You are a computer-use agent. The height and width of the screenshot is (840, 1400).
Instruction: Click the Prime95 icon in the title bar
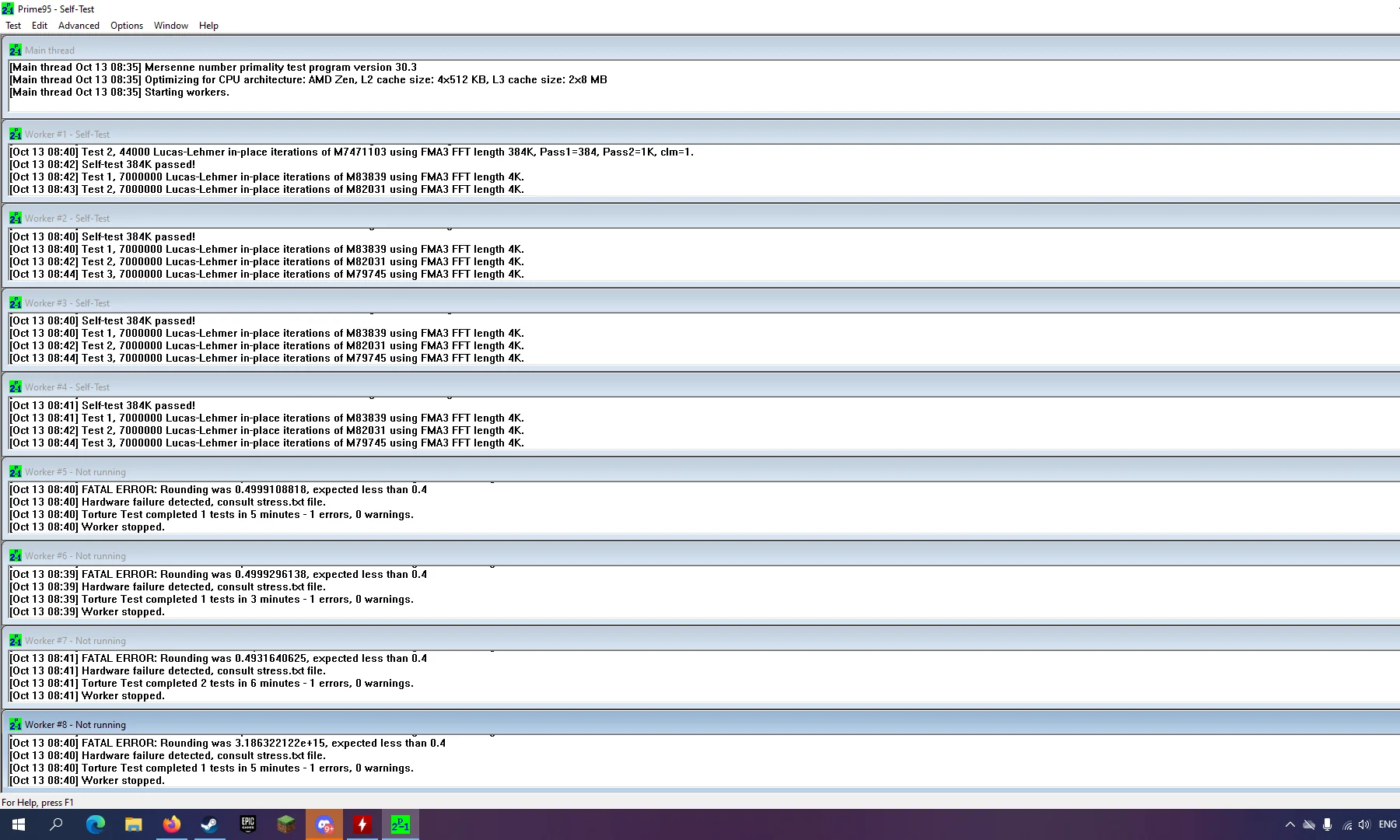click(x=8, y=9)
